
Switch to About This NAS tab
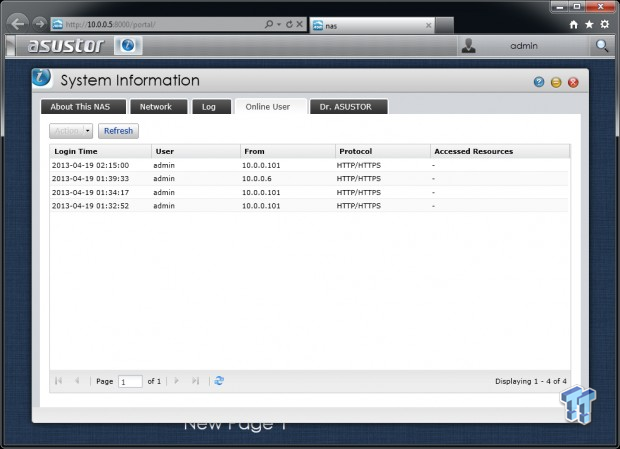tap(83, 107)
